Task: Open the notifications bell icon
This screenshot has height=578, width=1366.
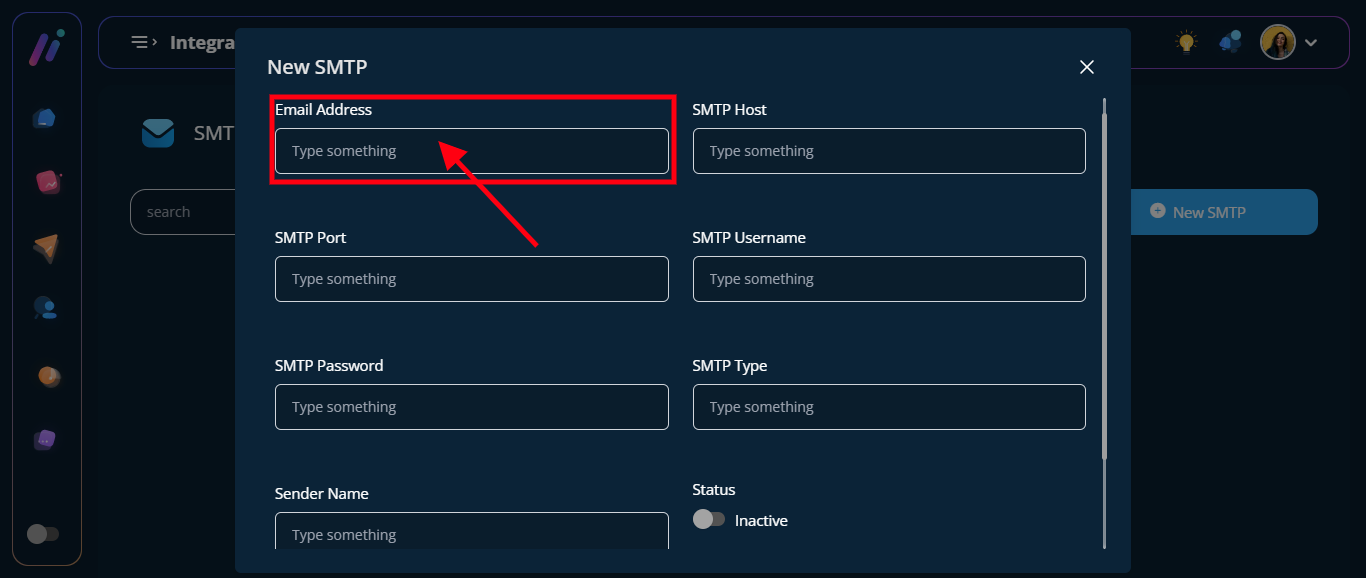Action: 1230,42
